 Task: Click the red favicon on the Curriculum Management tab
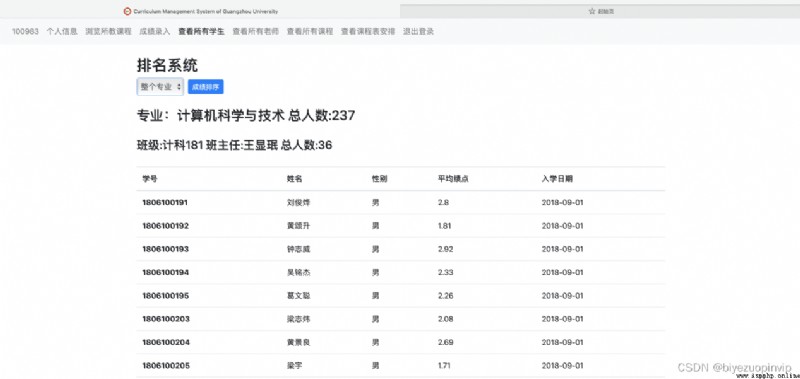(x=128, y=11)
